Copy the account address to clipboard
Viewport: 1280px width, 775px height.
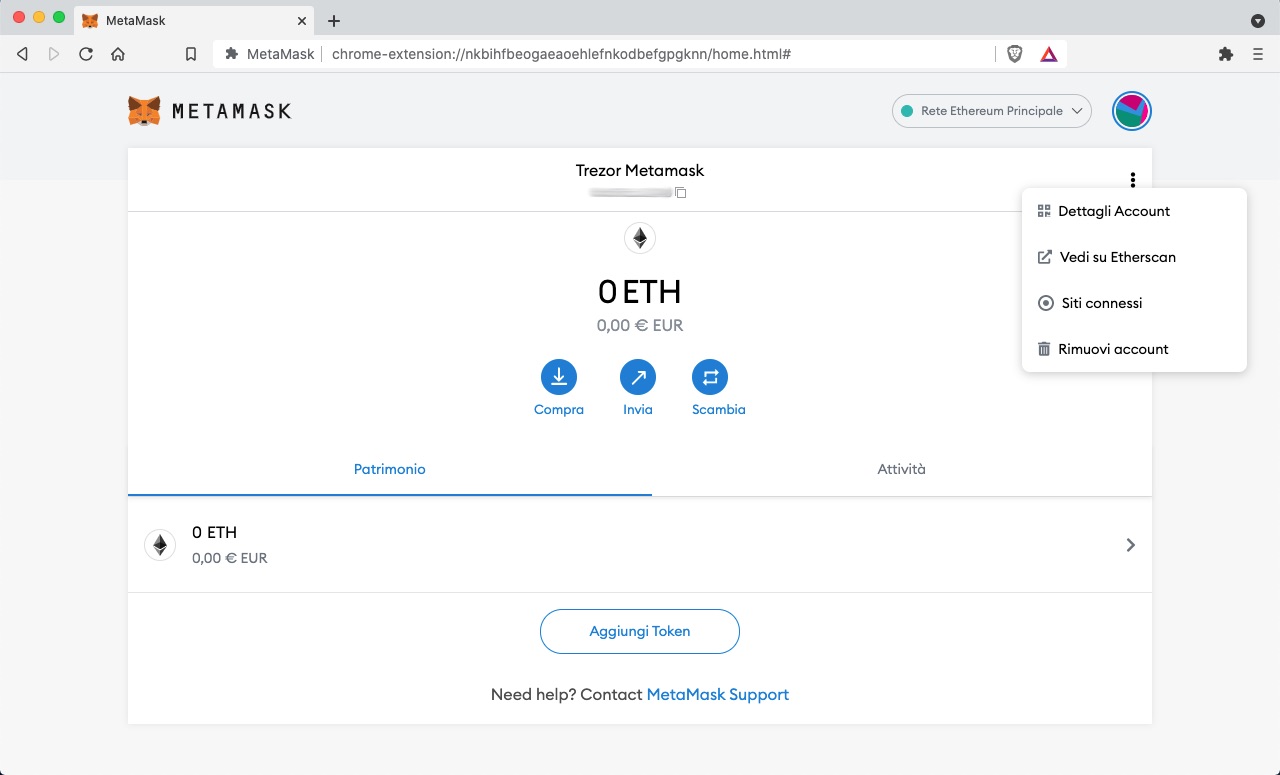click(681, 192)
